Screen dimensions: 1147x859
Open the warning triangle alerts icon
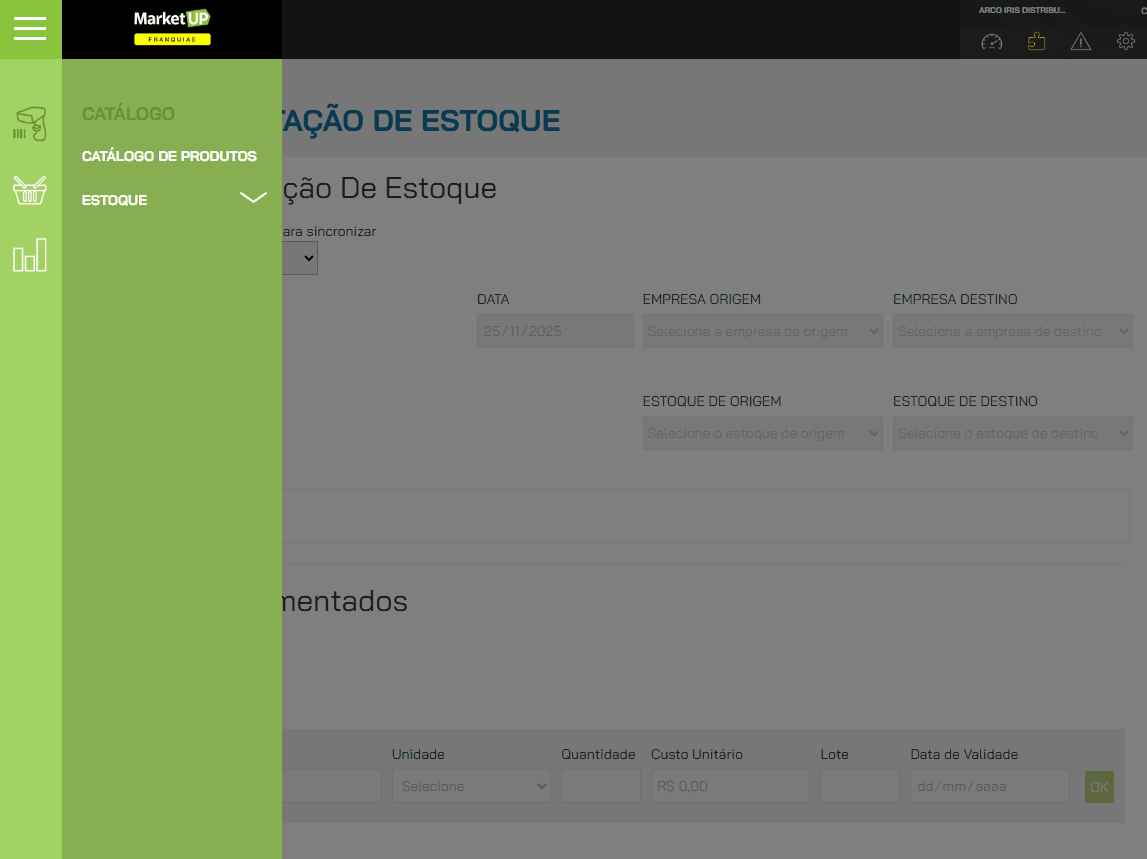[1080, 42]
